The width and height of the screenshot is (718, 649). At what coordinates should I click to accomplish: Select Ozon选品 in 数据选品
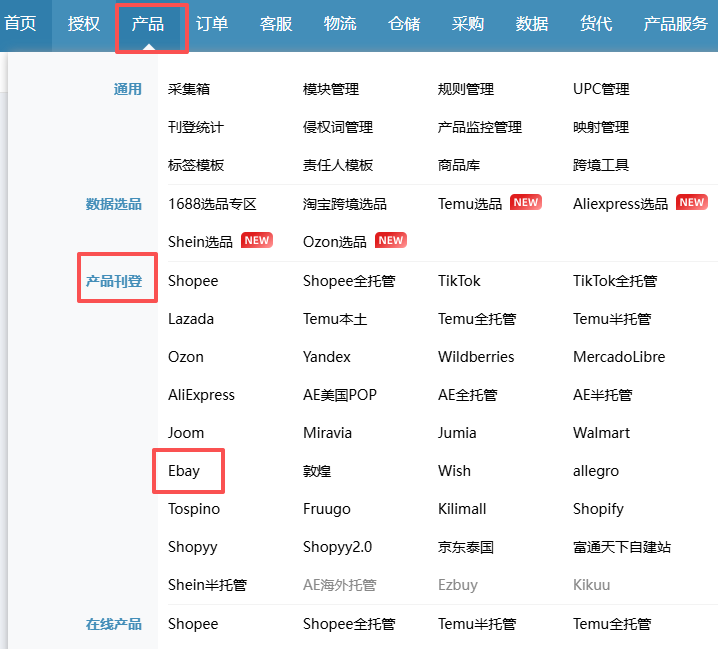tap(335, 241)
